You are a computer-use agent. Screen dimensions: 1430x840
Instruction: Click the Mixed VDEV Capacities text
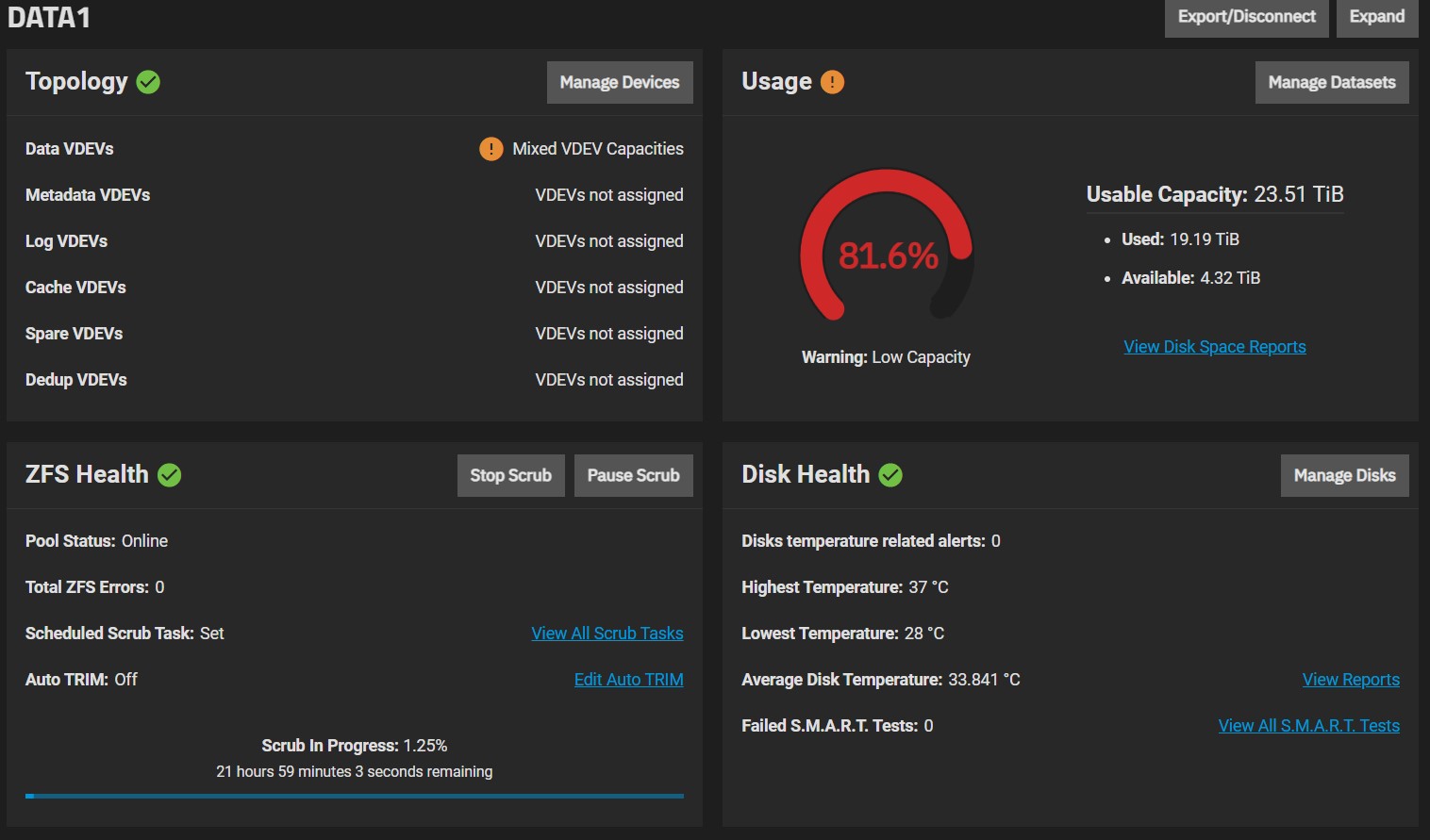pyautogui.click(x=598, y=149)
